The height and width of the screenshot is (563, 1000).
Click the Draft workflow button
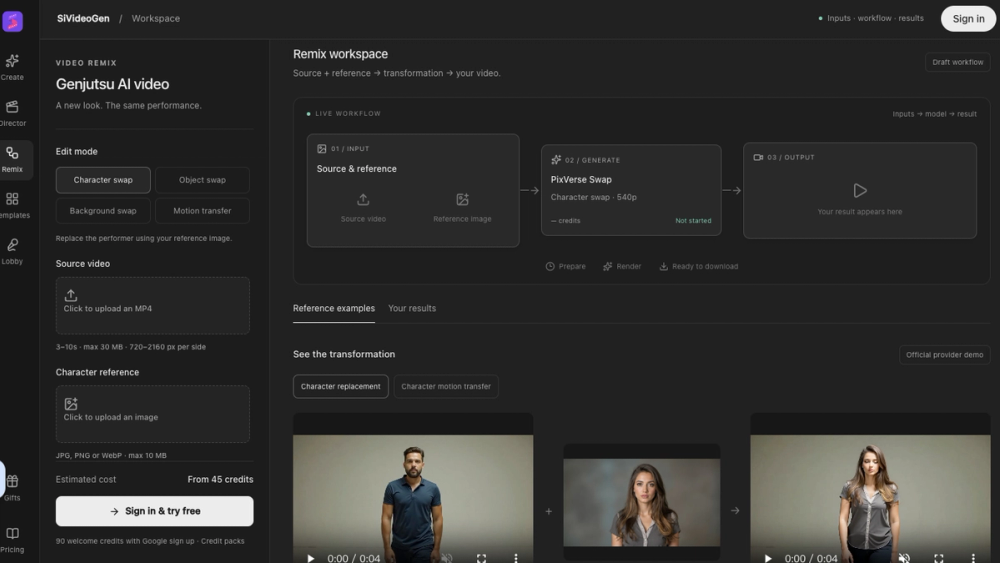(x=957, y=62)
